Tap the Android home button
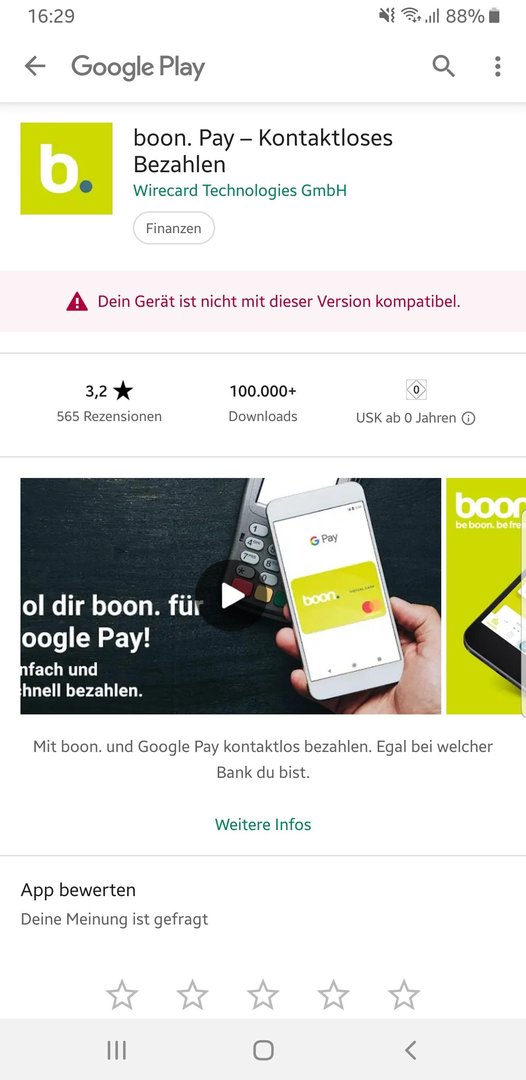The image size is (526, 1080). pyautogui.click(x=263, y=1050)
